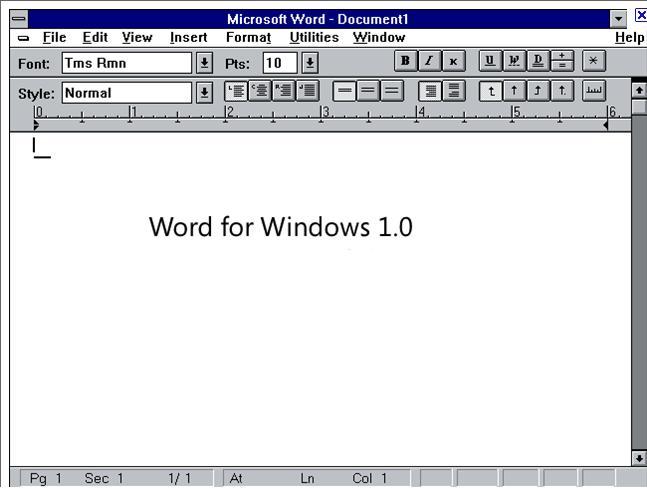
Task: Click 'At' in status bar
Action: (236, 478)
